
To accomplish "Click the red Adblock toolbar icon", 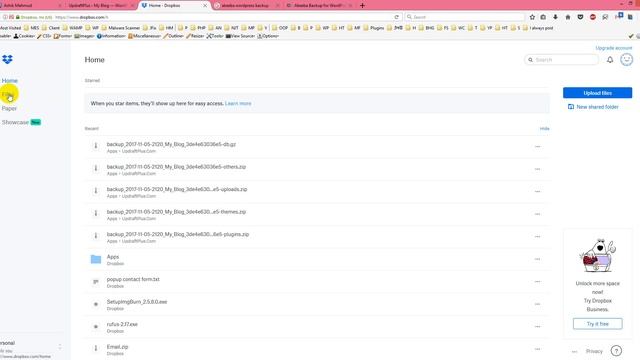I will (x=593, y=17).
